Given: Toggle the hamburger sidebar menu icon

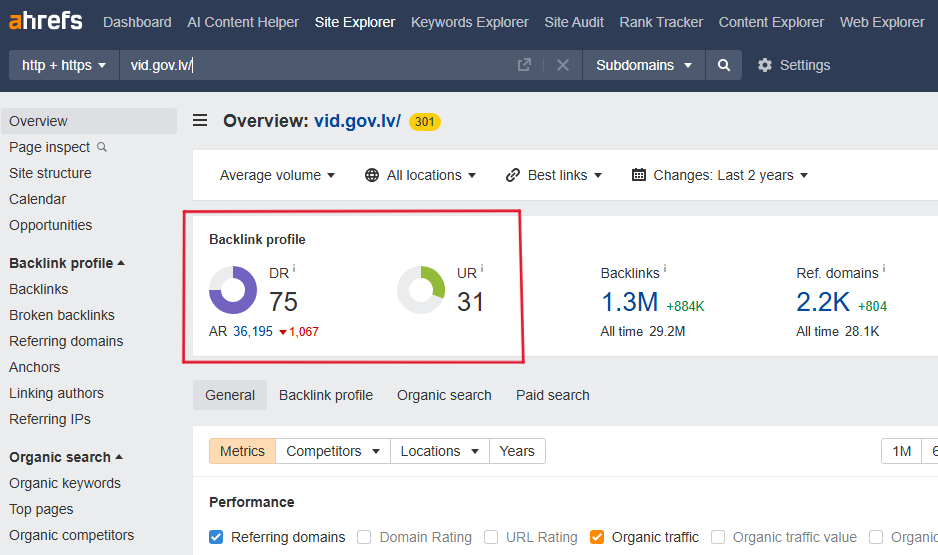Looking at the screenshot, I should click(x=200, y=121).
